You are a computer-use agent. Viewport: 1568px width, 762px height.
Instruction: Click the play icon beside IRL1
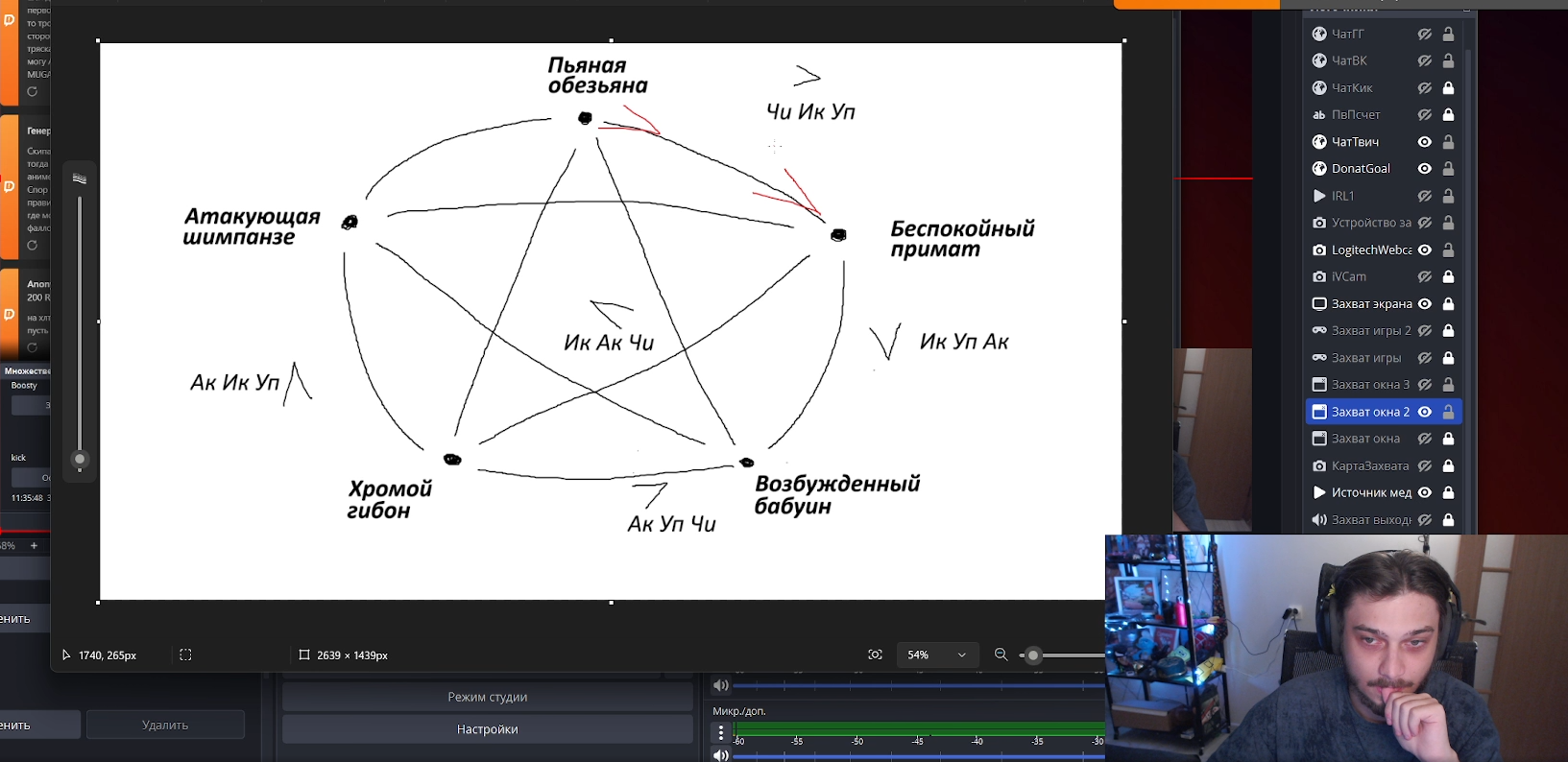pos(1319,196)
